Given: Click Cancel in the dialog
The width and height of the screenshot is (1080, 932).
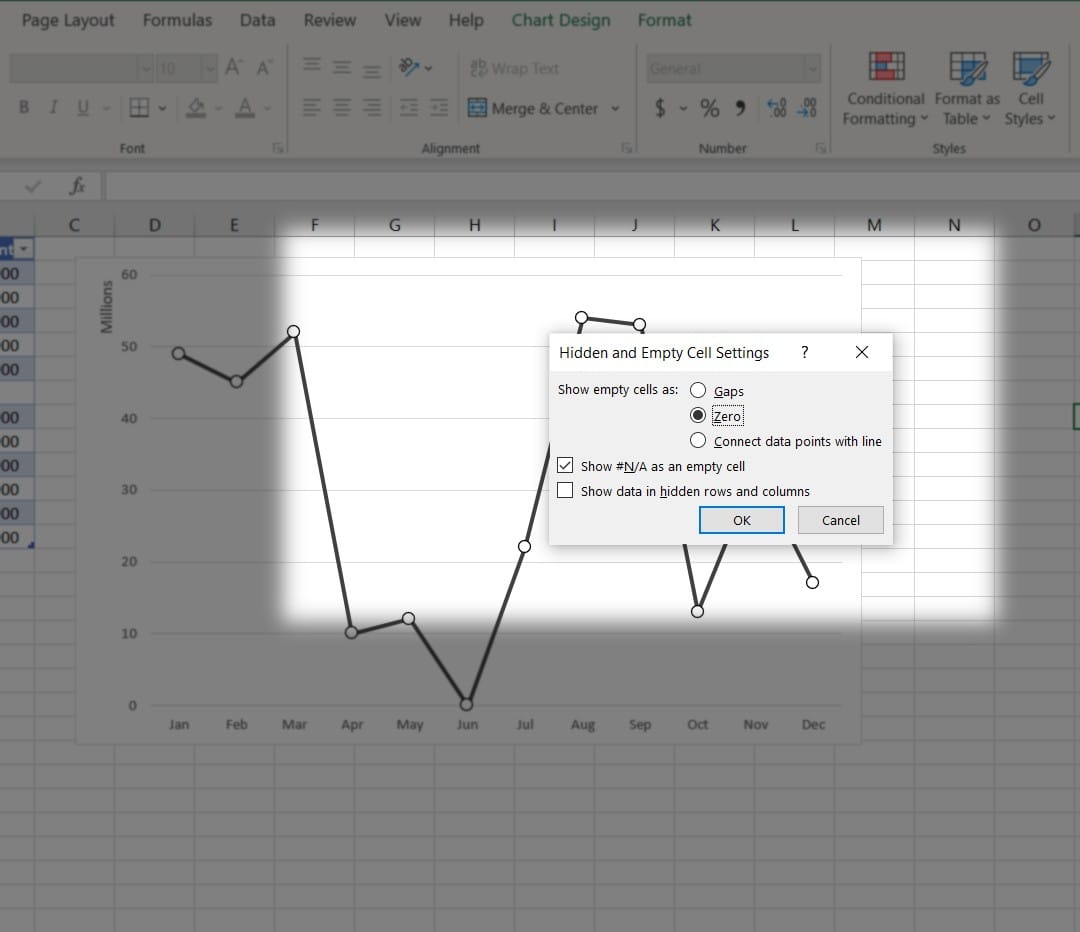Looking at the screenshot, I should 840,520.
